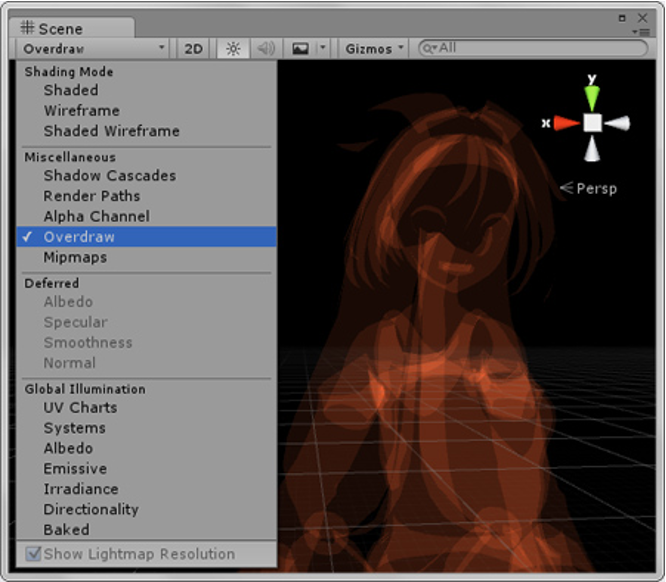This screenshot has height=582, width=666.
Task: Choose Emissive GI view
Action: click(x=147, y=469)
